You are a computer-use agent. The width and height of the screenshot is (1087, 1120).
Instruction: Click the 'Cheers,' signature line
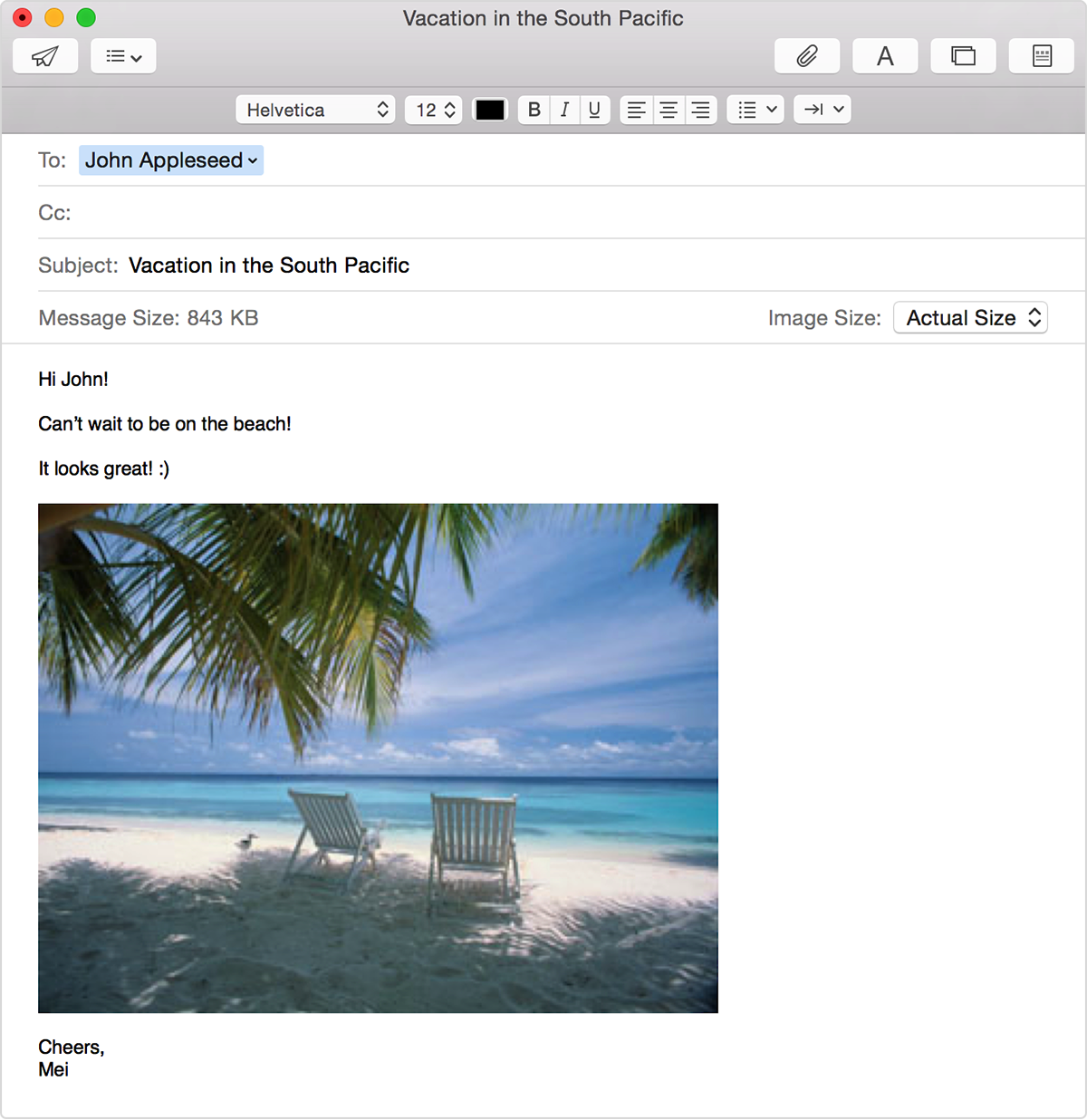point(72,1048)
